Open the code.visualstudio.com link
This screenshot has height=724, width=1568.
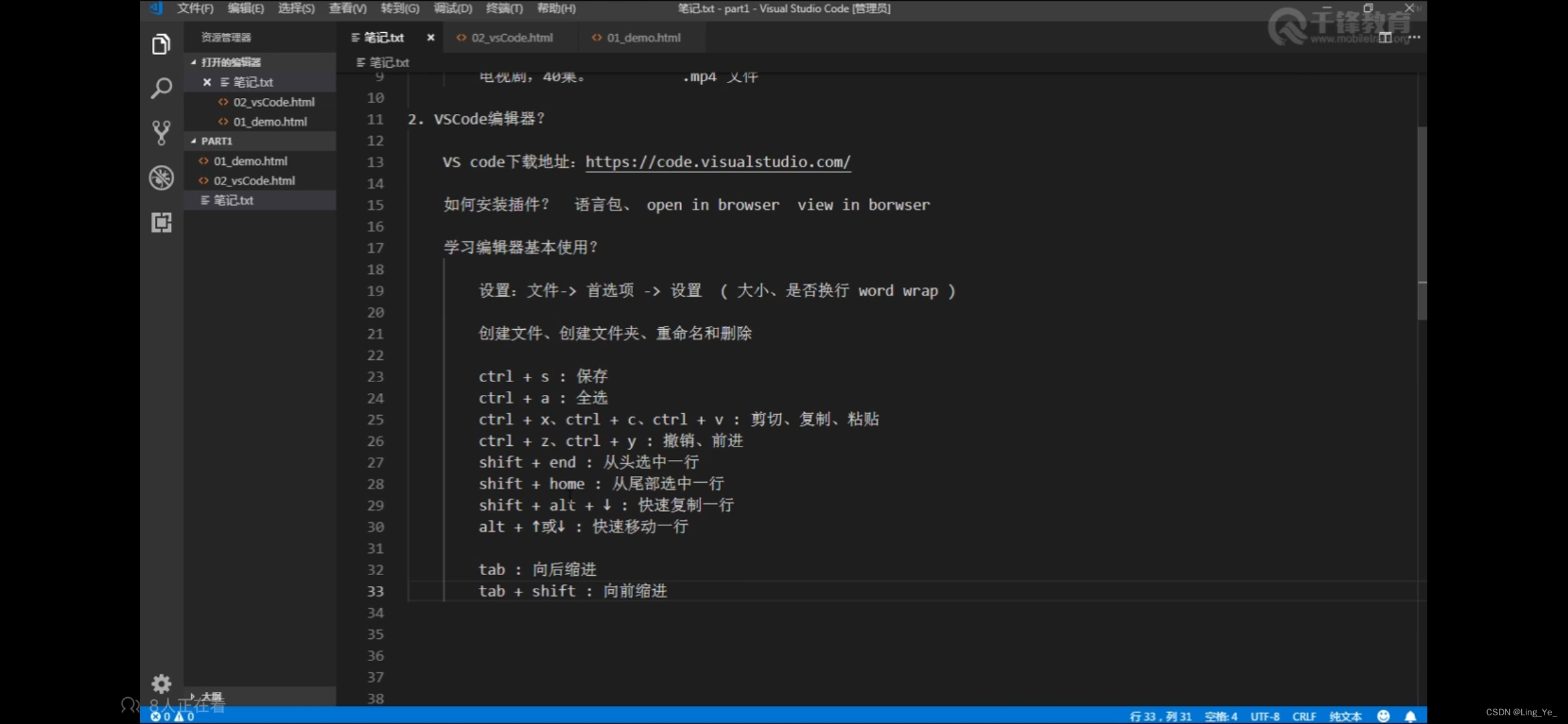[x=717, y=162]
